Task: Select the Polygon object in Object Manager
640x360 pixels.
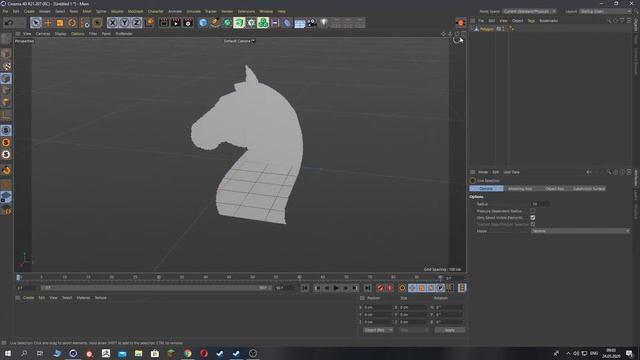Action: click(x=486, y=29)
